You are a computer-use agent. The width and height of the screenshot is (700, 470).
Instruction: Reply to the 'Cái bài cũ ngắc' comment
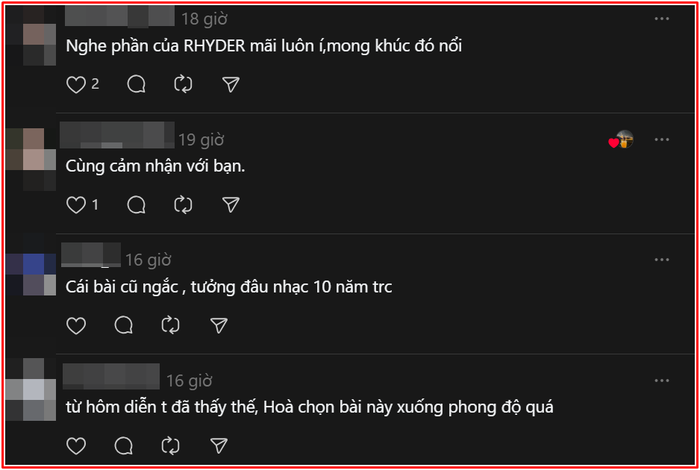124,325
